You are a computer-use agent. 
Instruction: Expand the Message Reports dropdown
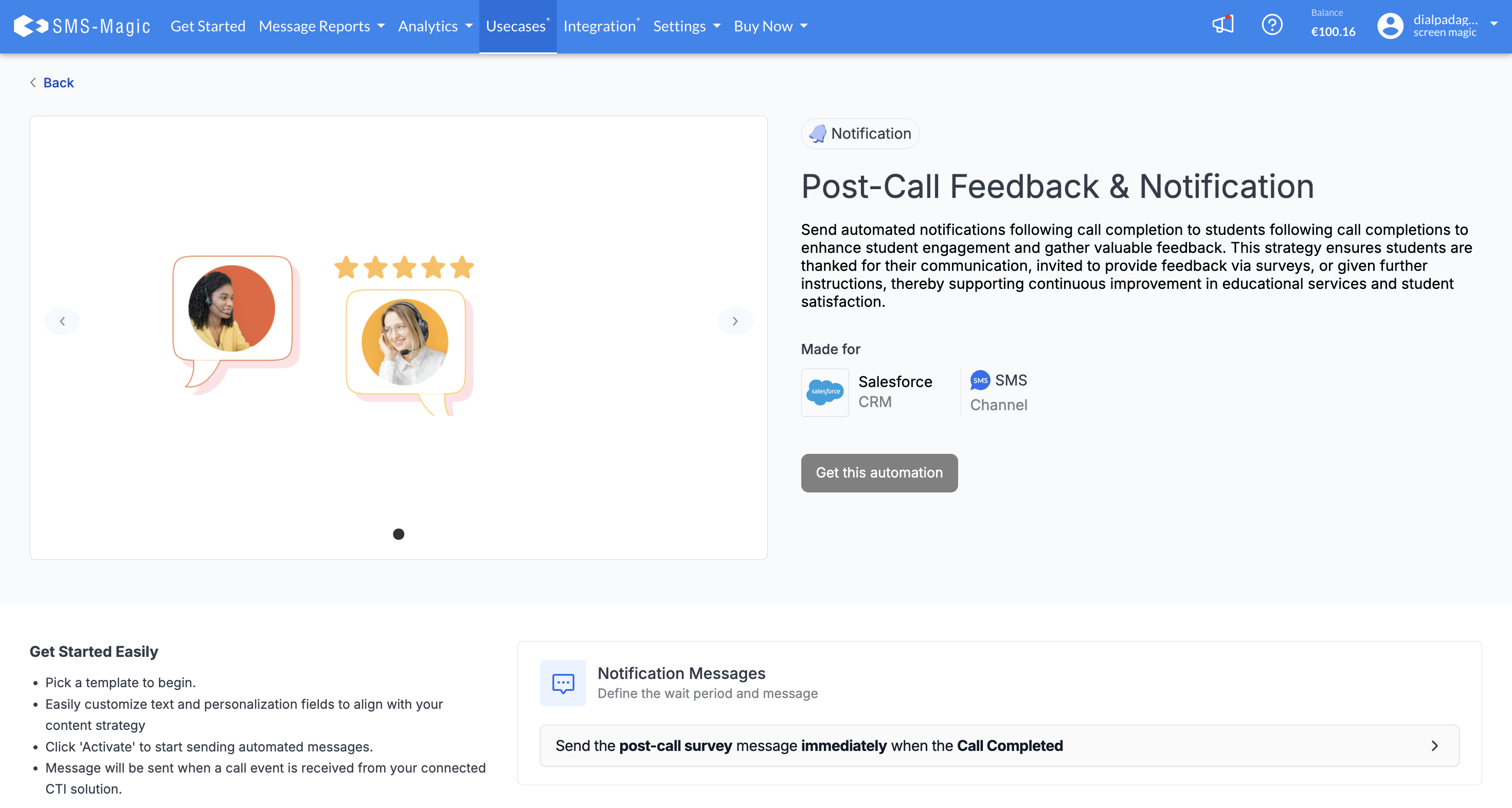pyautogui.click(x=321, y=26)
